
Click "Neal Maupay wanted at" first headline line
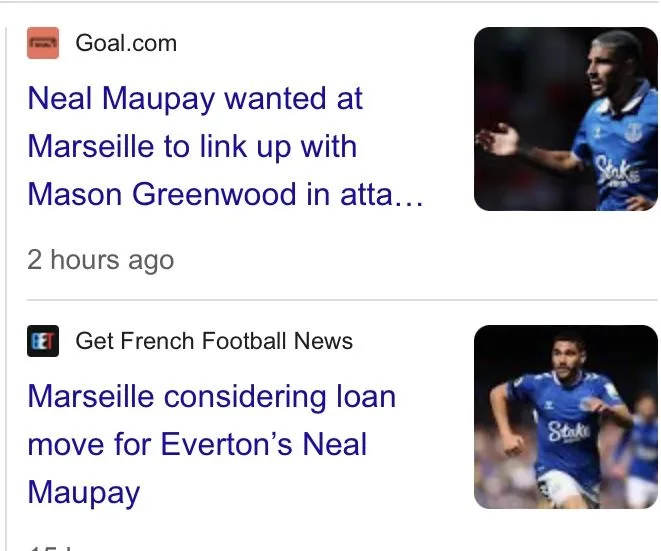[195, 99]
